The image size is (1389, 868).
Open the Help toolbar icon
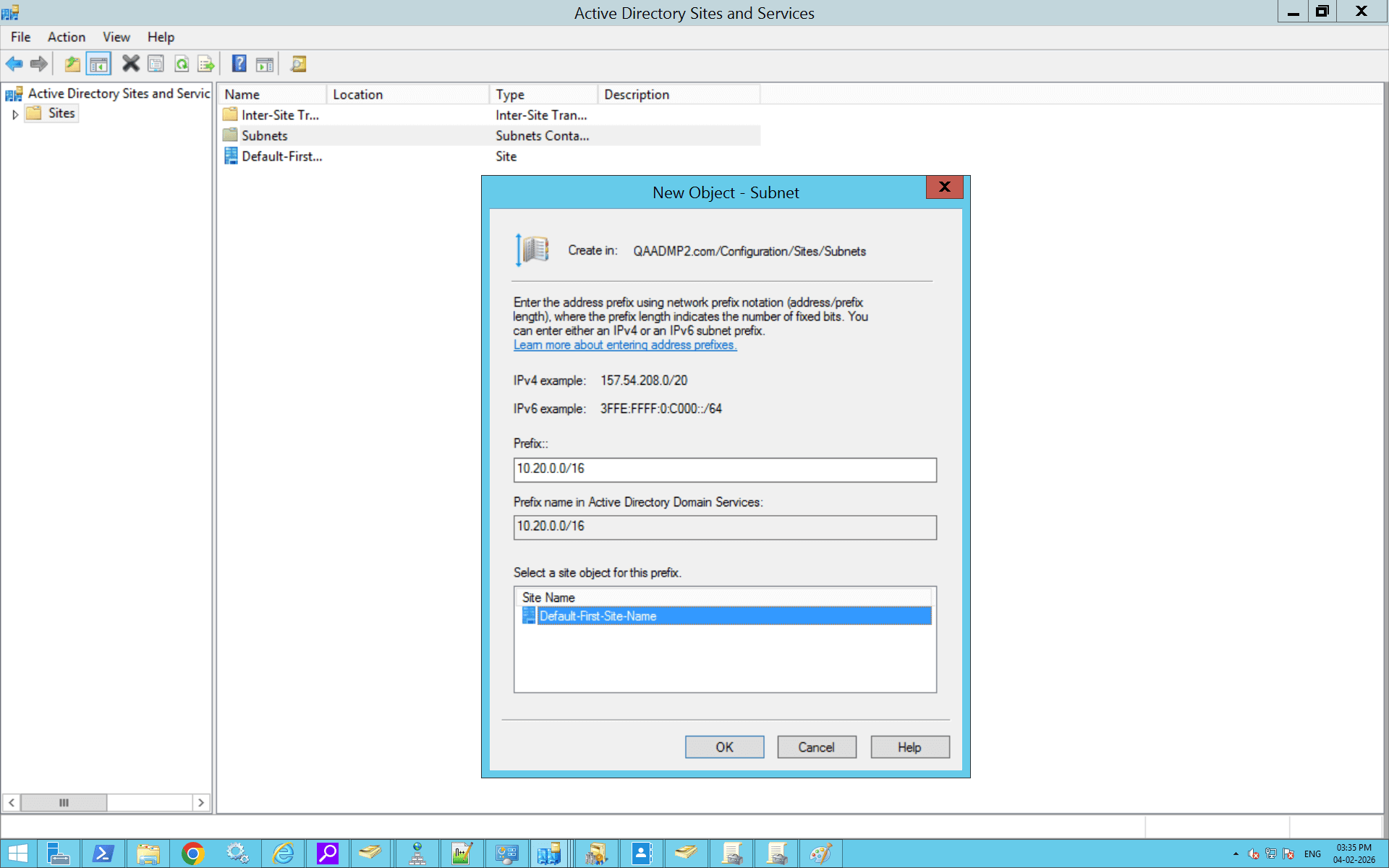(x=239, y=64)
